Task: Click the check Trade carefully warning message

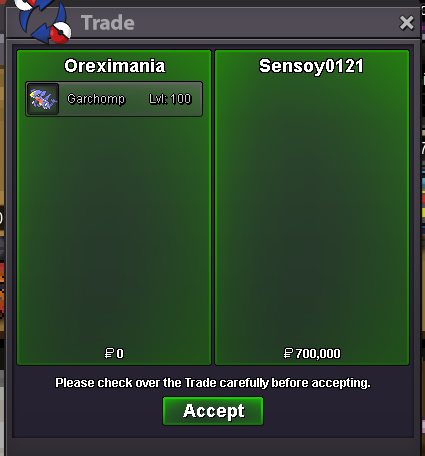Action: tap(213, 383)
